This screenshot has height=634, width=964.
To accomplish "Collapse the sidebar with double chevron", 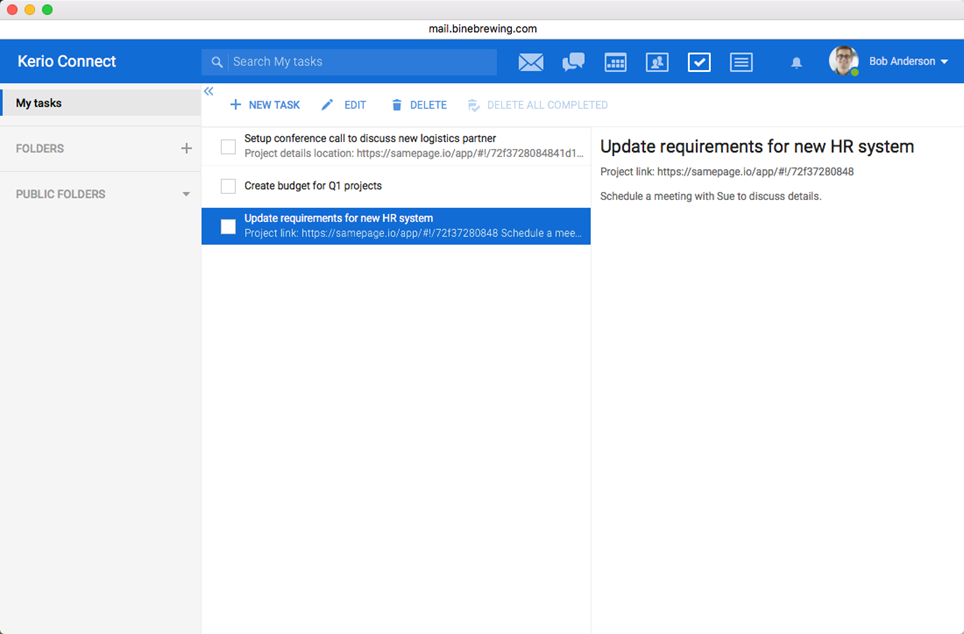I will click(x=209, y=91).
